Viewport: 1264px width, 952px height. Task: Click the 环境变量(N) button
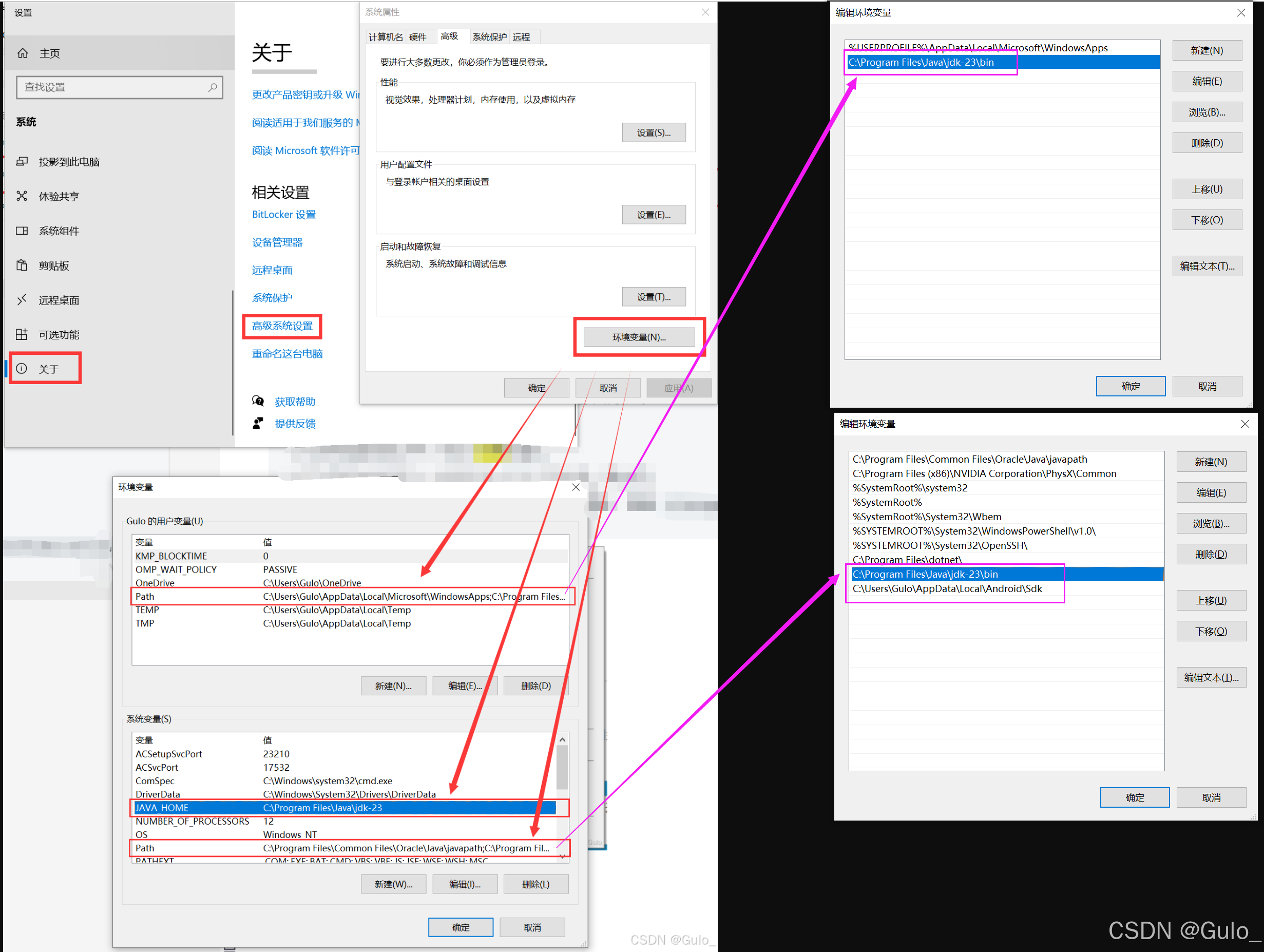(x=638, y=336)
